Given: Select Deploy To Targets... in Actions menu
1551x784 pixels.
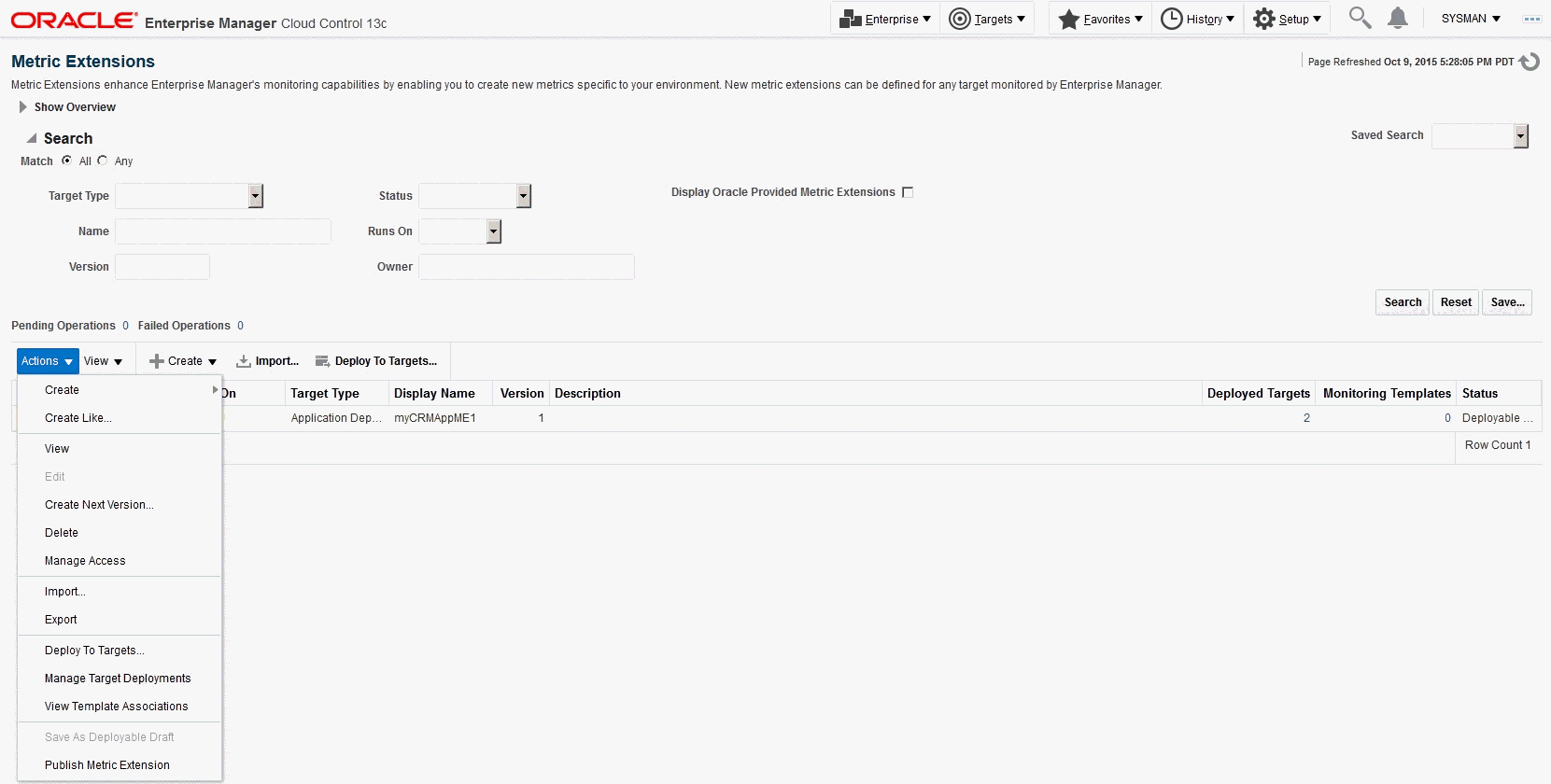Looking at the screenshot, I should [120, 651].
